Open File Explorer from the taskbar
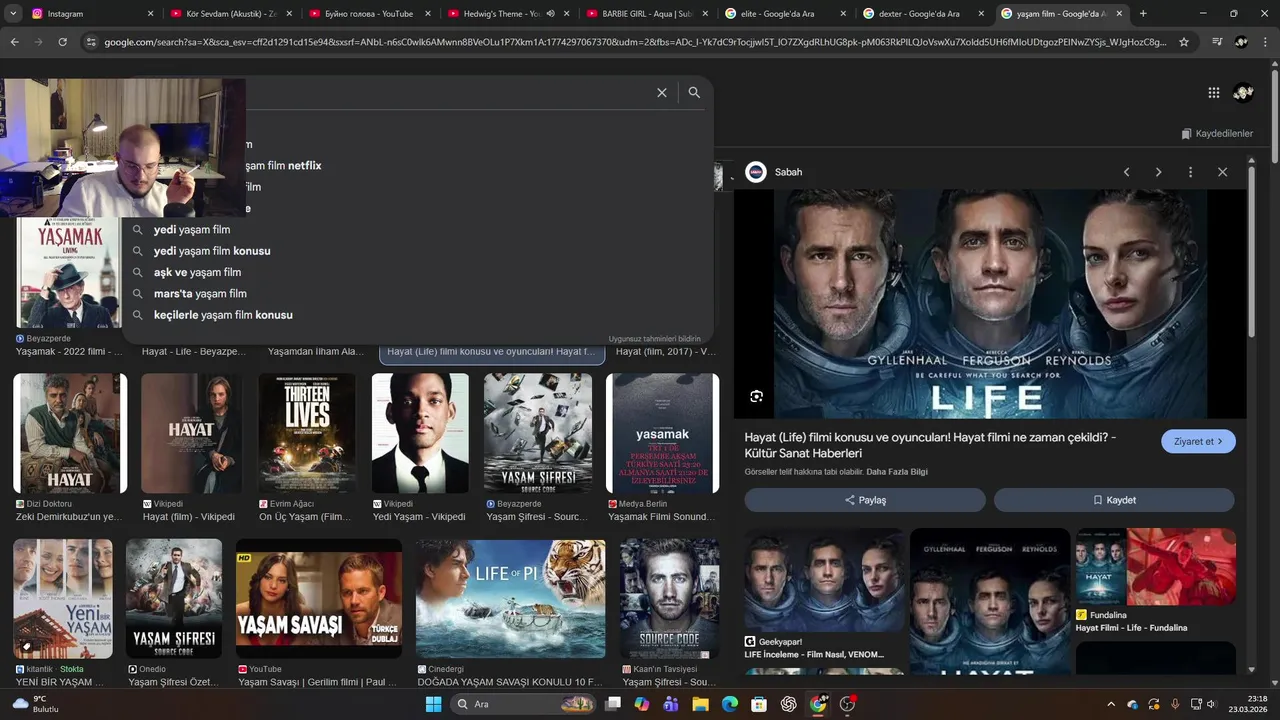This screenshot has height=720, width=1280. click(700, 704)
